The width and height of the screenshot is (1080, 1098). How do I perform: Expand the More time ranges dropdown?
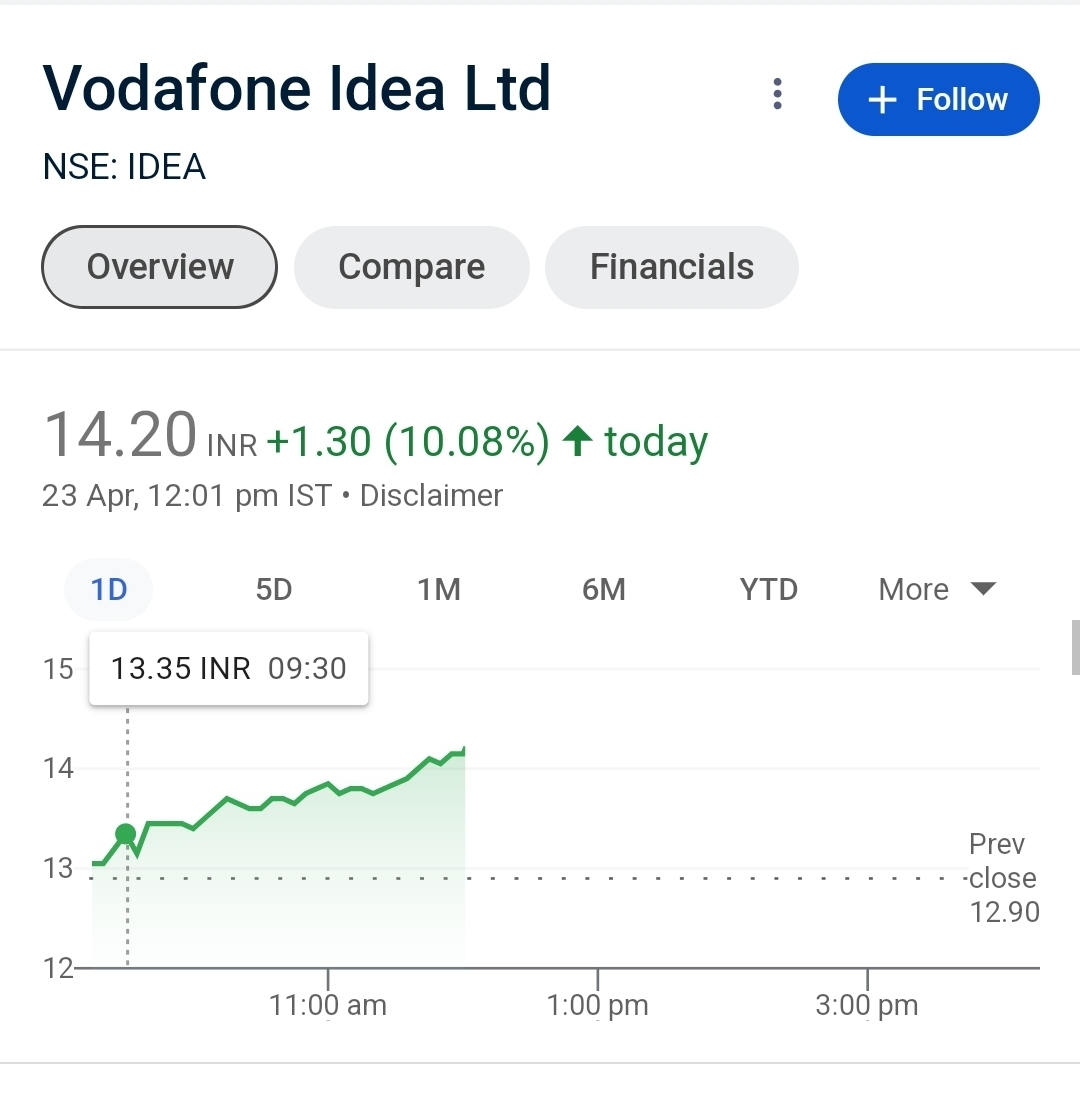pyautogui.click(x=936, y=590)
